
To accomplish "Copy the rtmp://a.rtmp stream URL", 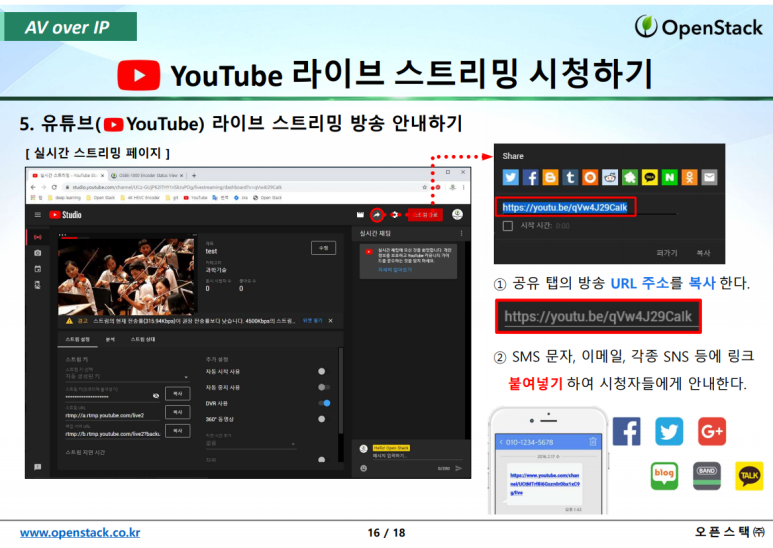I will click(x=177, y=412).
